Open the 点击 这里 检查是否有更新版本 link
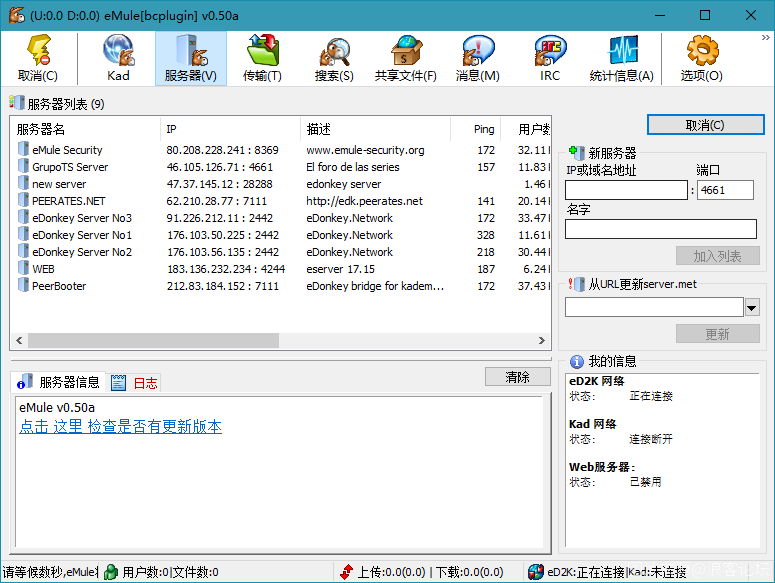Screen dimensions: 775x583 click(121, 426)
